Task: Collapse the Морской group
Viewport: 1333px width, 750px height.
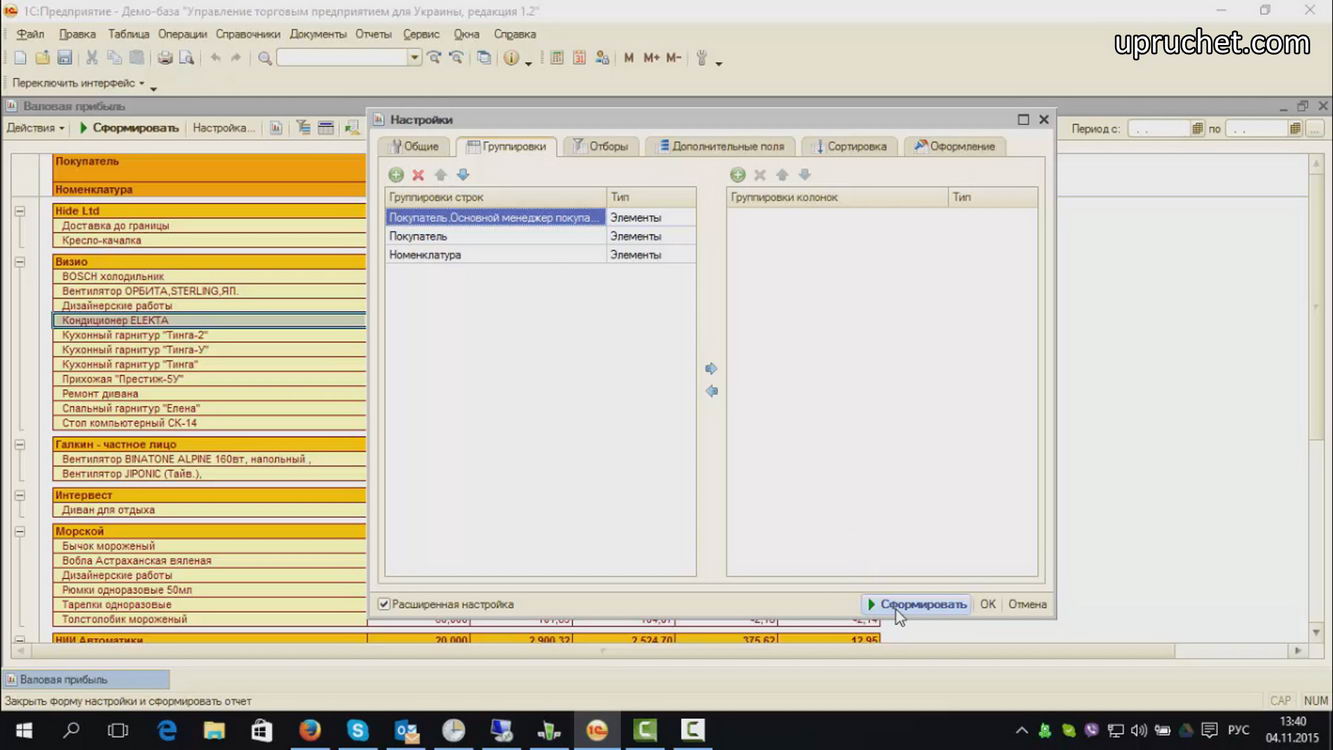Action: point(19,531)
